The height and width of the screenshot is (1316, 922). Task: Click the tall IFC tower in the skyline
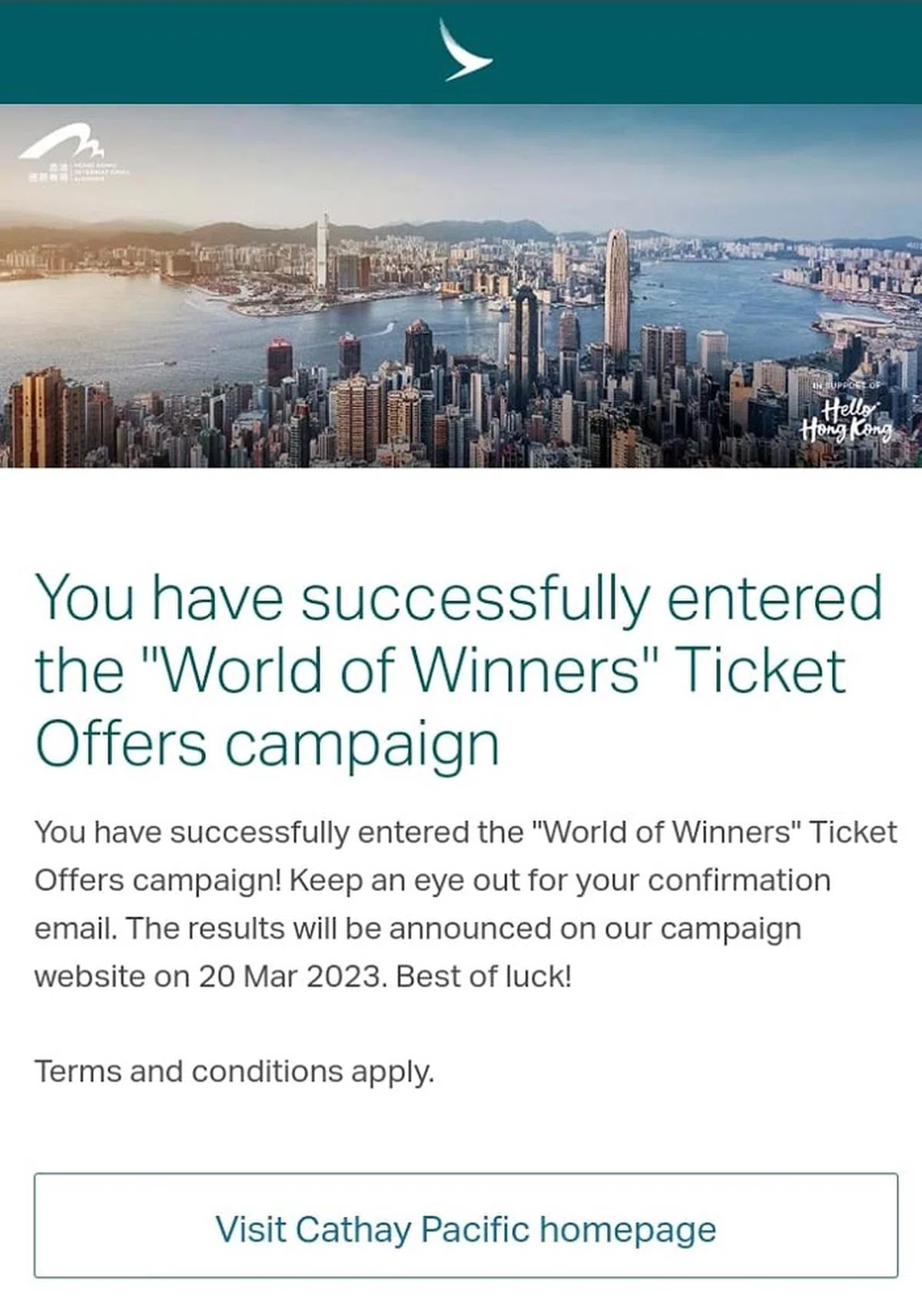coord(616,300)
